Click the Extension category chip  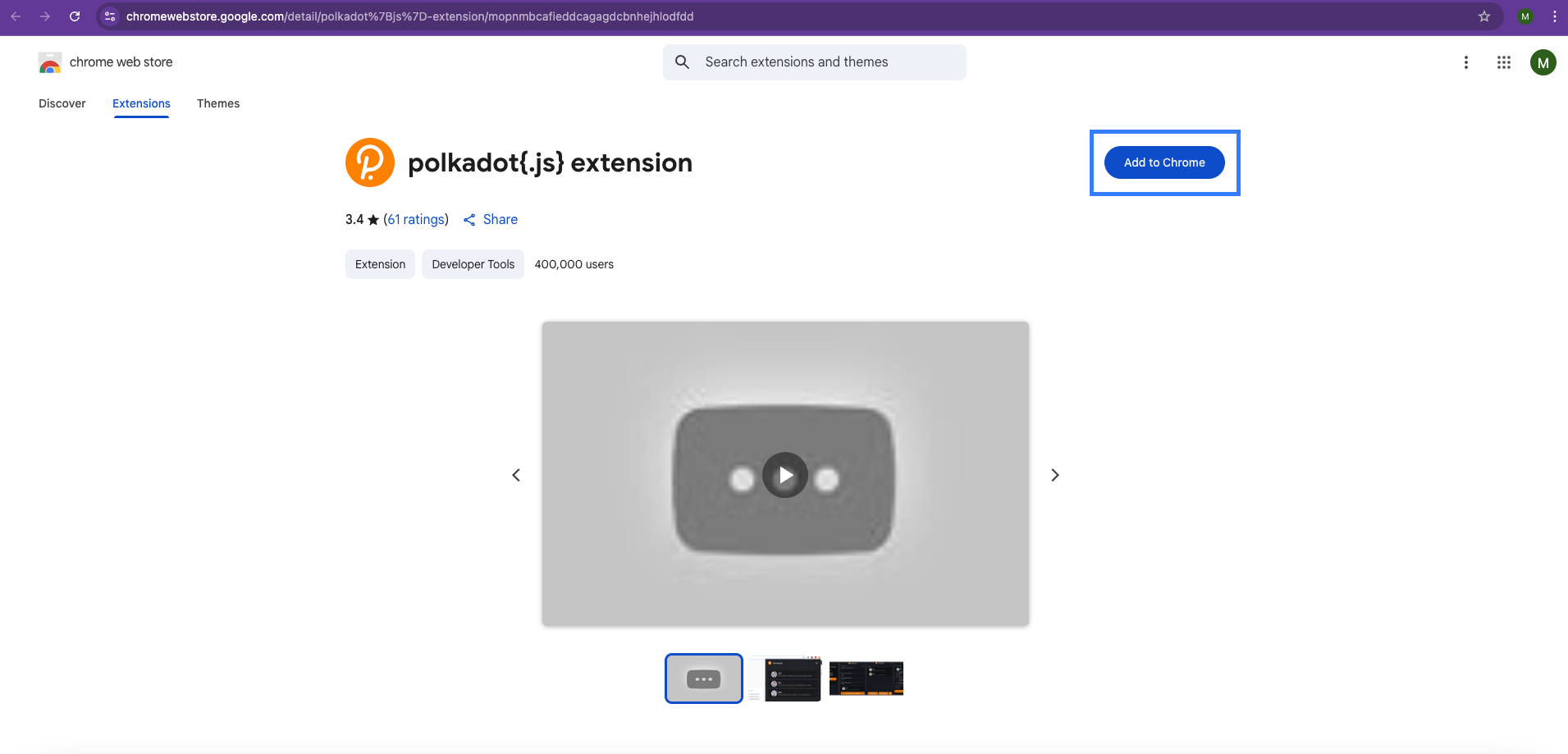(380, 264)
